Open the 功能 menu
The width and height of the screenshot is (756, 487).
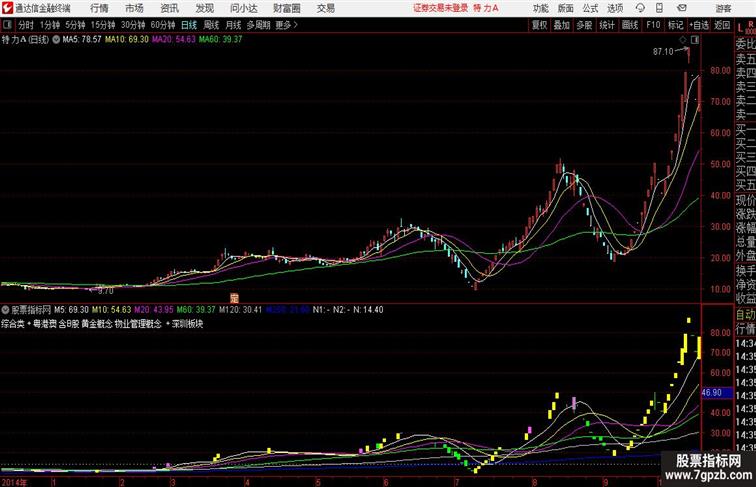point(541,8)
